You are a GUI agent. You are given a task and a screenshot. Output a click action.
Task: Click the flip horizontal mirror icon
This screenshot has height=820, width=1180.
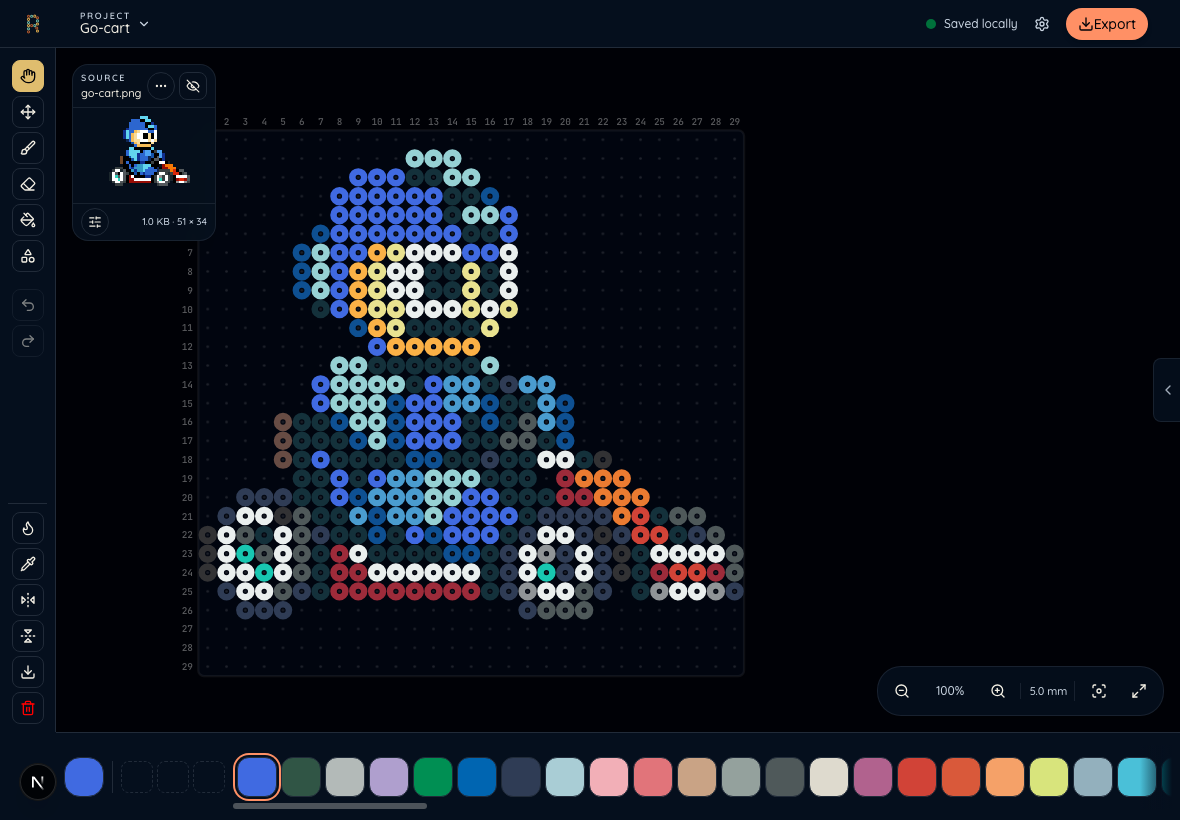28,600
